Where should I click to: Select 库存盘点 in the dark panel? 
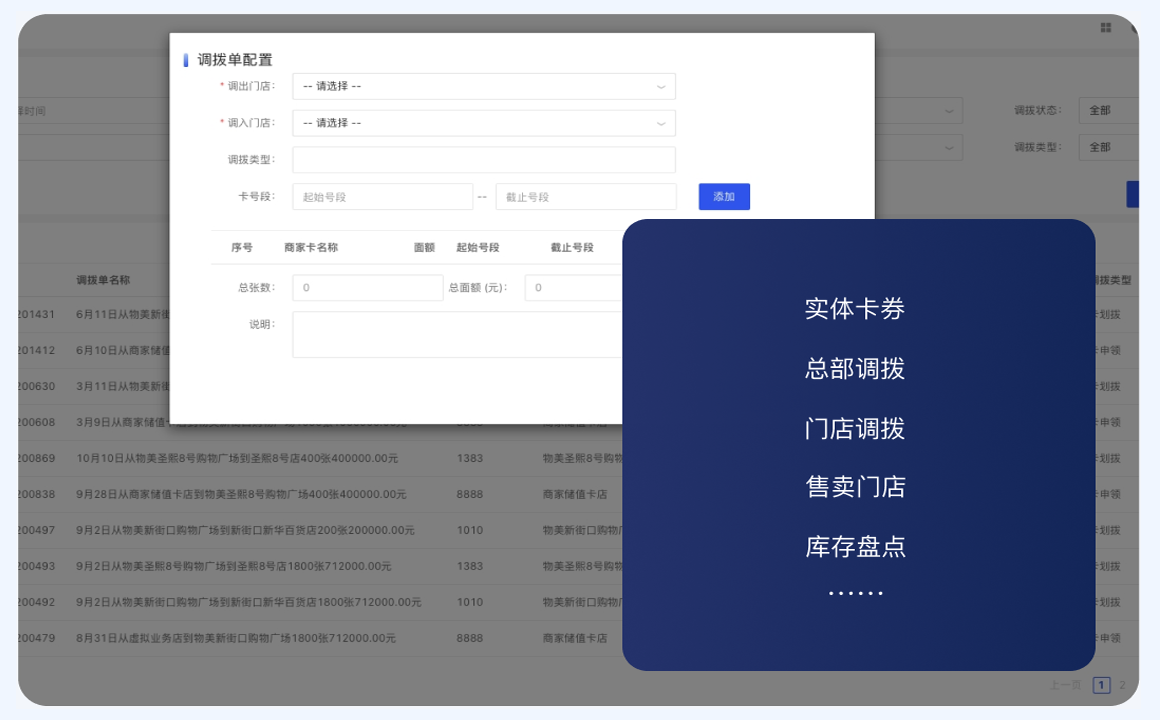click(x=855, y=547)
